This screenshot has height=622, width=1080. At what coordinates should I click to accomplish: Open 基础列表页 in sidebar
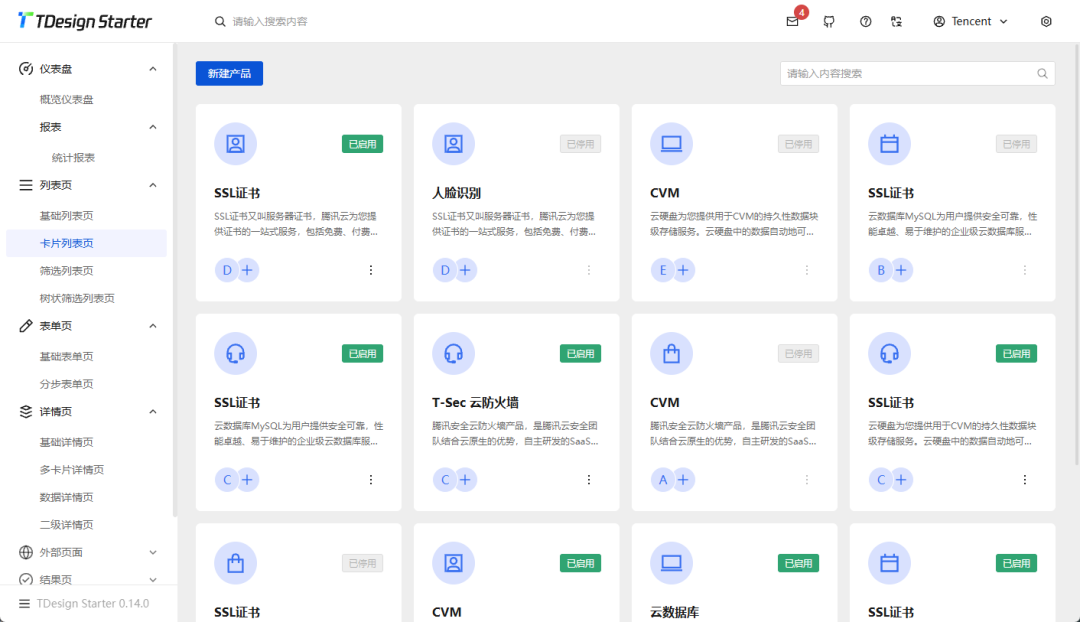(86, 216)
